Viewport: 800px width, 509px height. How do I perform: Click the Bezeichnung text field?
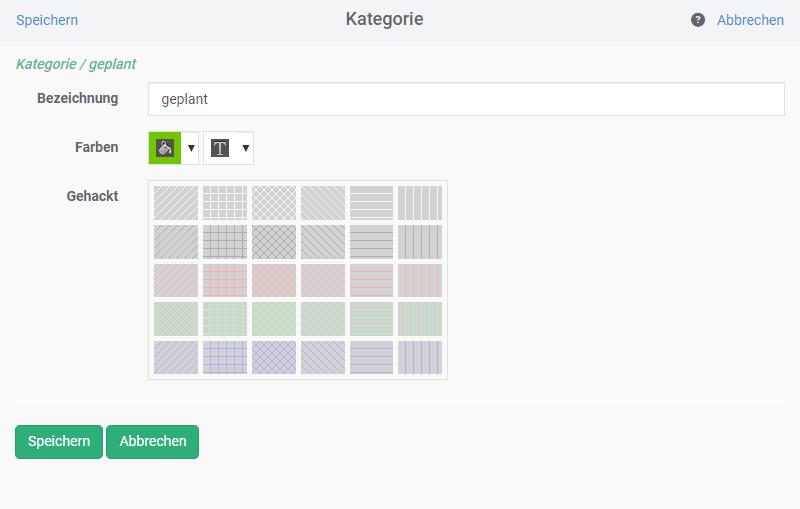tap(465, 99)
